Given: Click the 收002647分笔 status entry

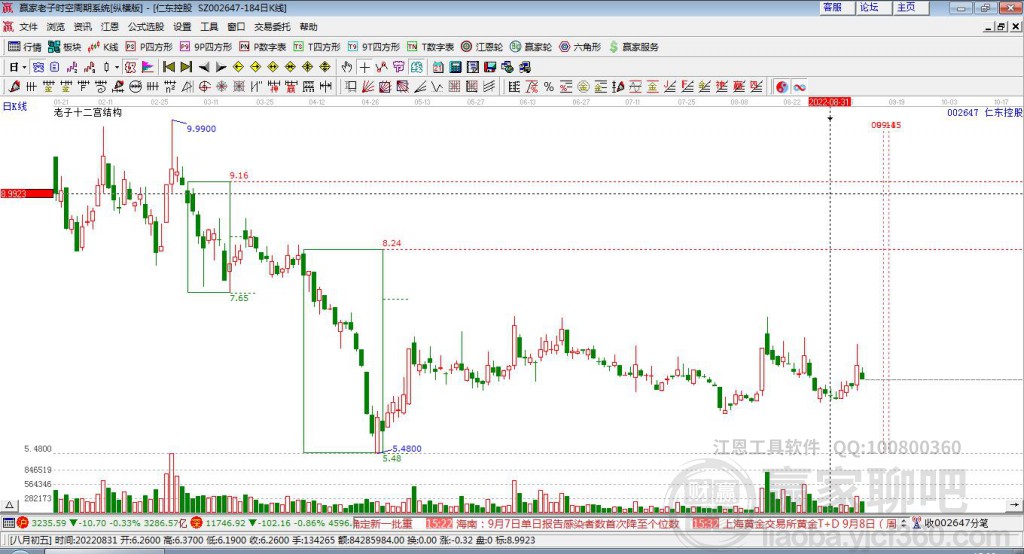Looking at the screenshot, I should [x=955, y=523].
